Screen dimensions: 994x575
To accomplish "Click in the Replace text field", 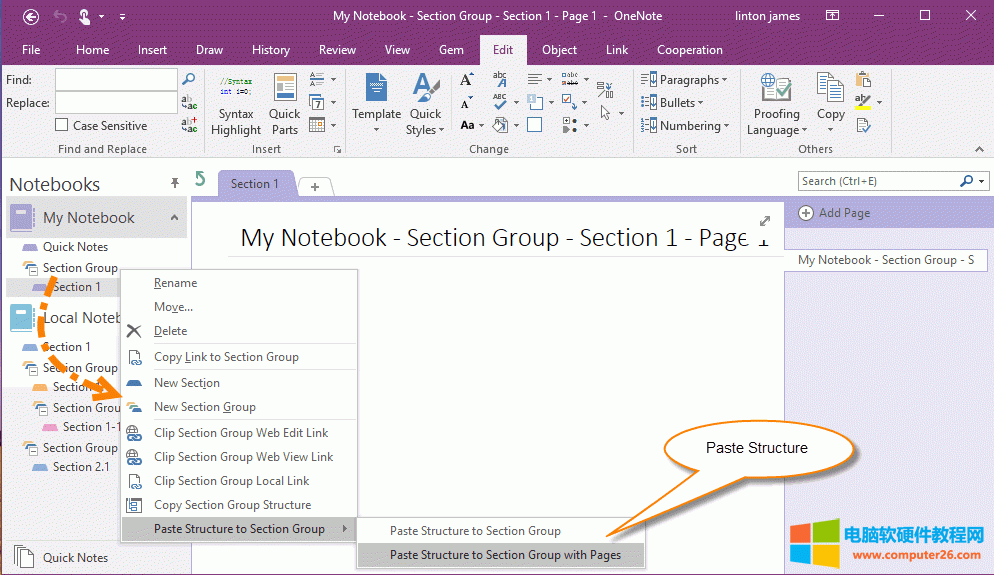I will [x=116, y=102].
